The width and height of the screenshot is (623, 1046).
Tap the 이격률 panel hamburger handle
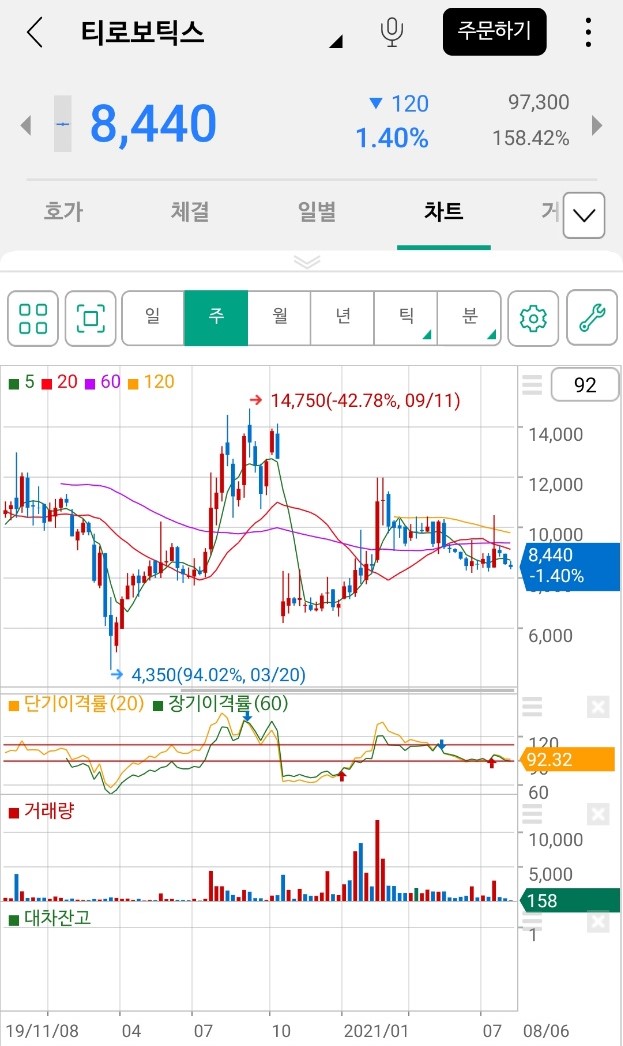click(x=532, y=706)
